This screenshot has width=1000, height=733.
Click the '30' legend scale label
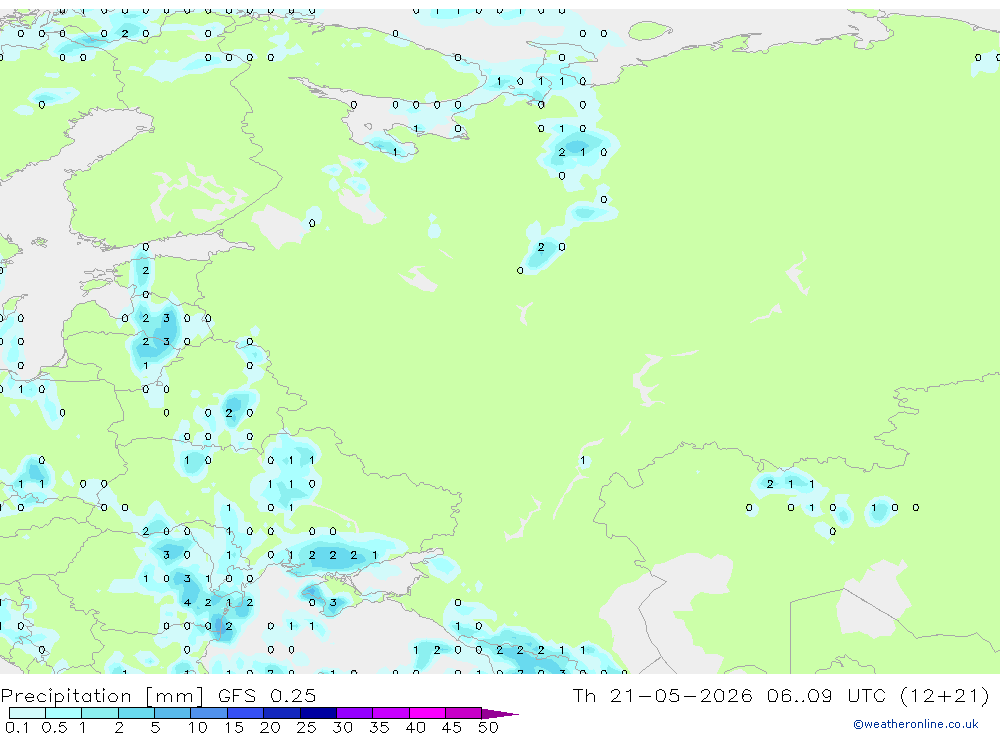click(342, 727)
